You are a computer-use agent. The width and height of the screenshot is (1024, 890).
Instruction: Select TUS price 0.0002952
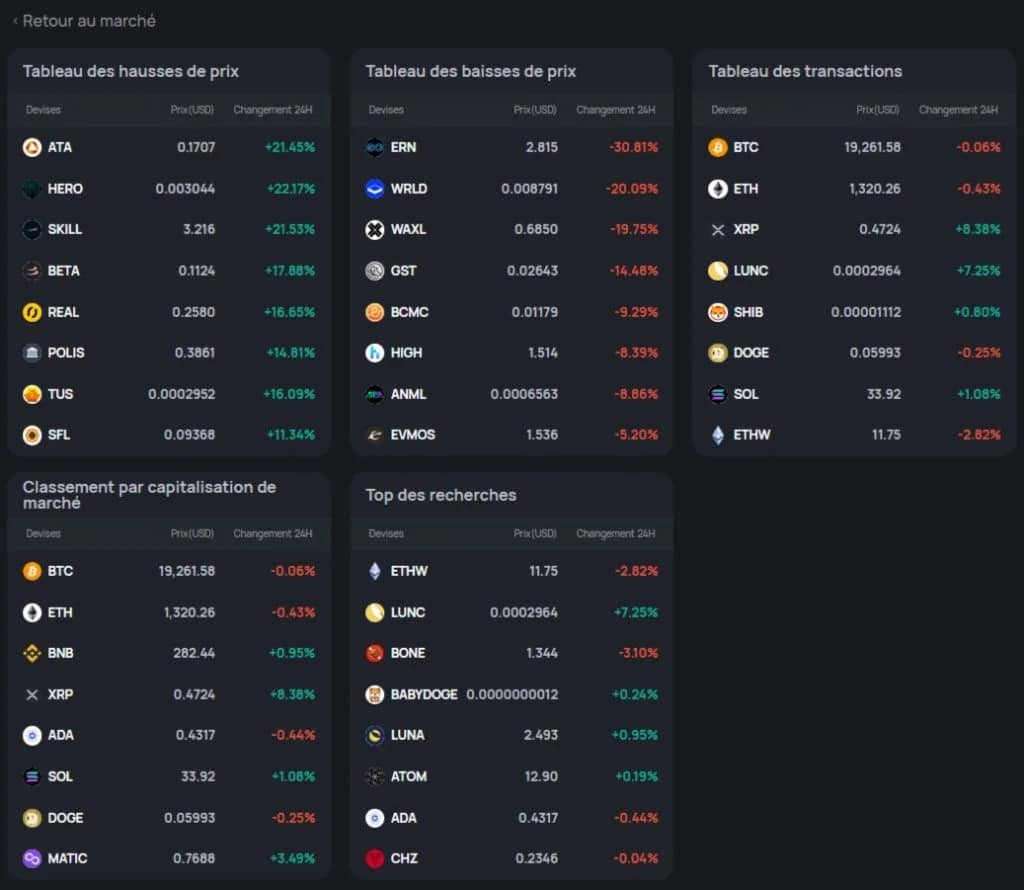pos(182,394)
